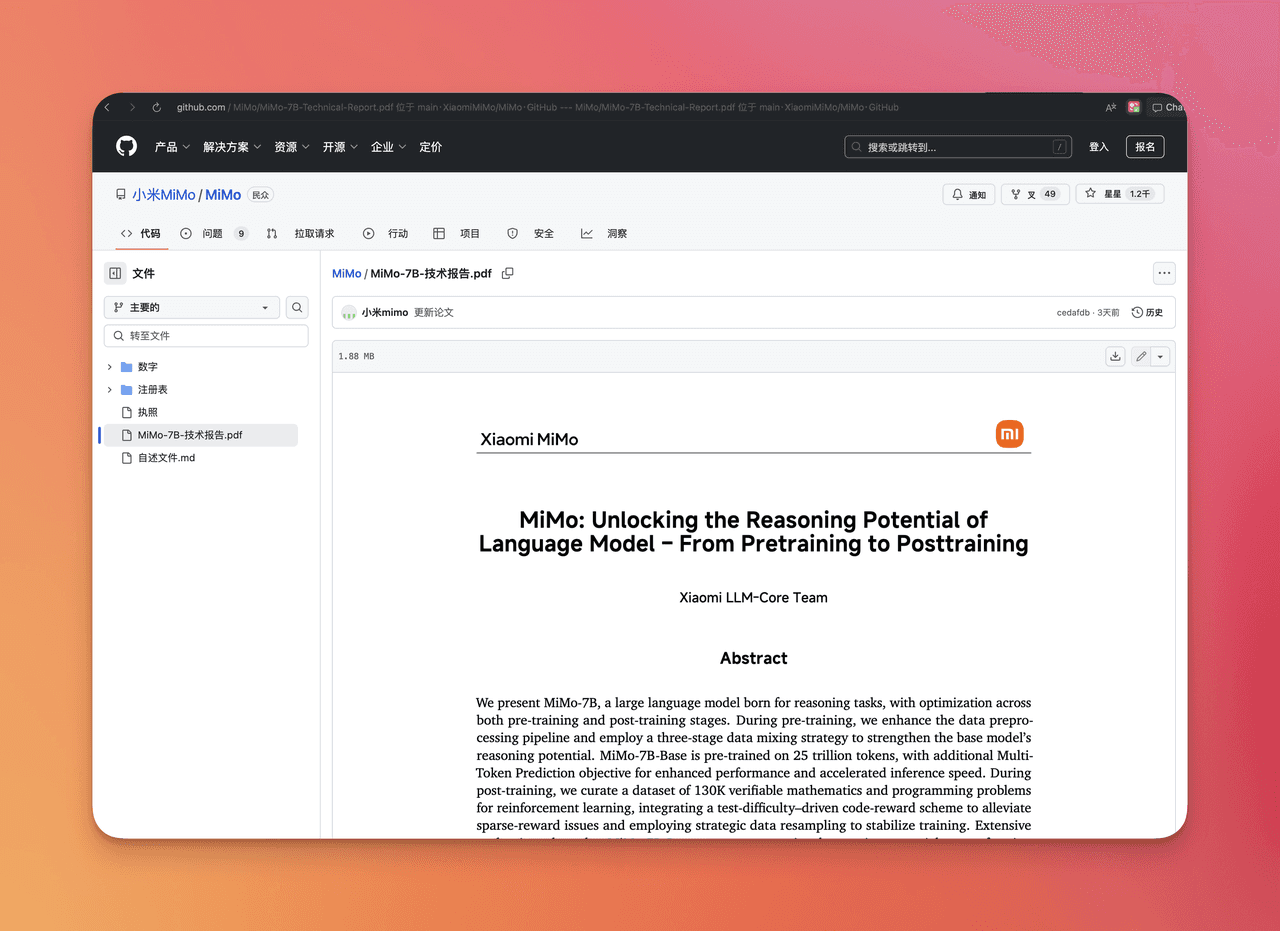
Task: Switch to the 项目 tab
Action: pos(457,233)
